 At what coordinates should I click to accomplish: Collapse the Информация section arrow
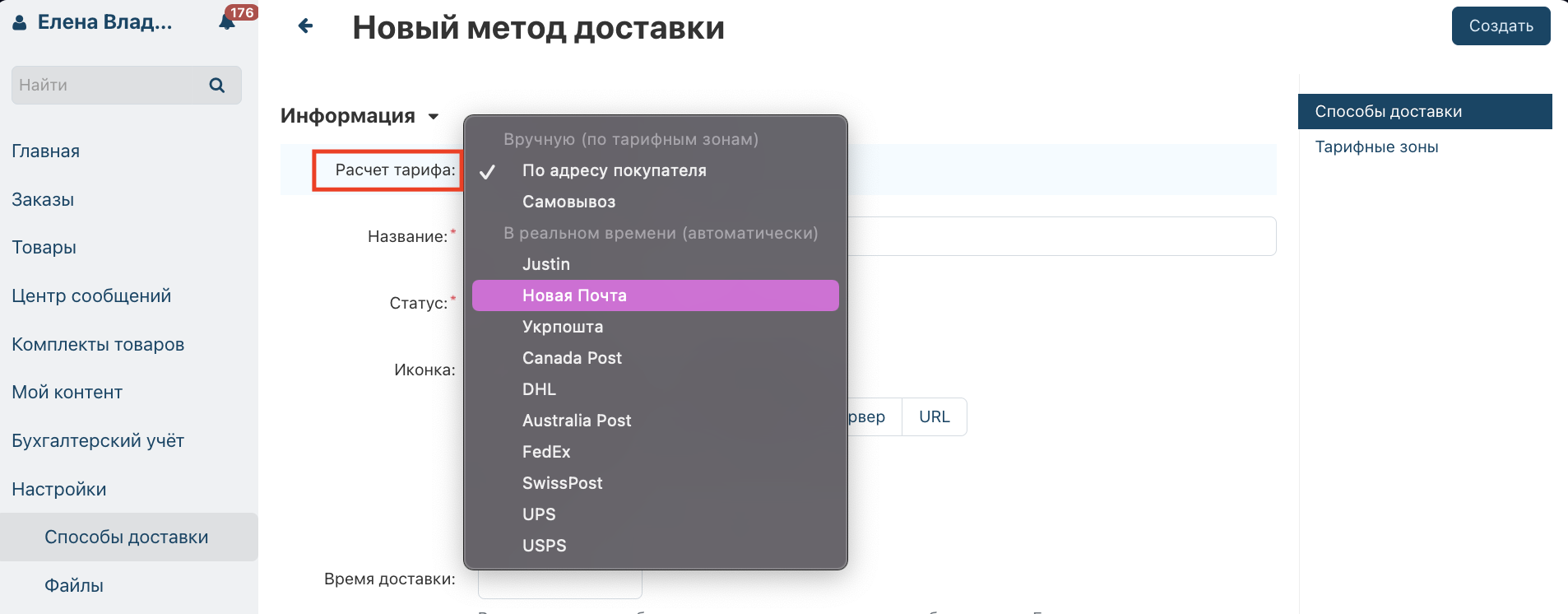[434, 117]
